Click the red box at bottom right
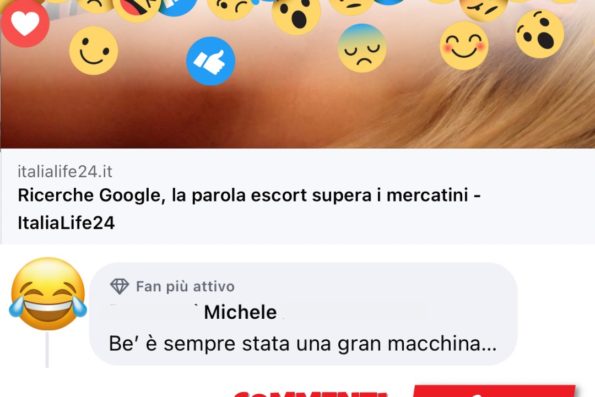 coord(494,391)
